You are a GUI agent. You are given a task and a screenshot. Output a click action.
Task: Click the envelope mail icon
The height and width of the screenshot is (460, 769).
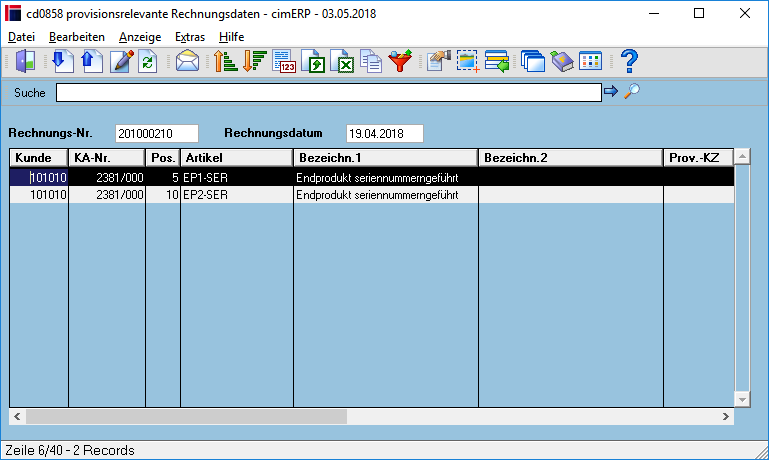tap(187, 61)
